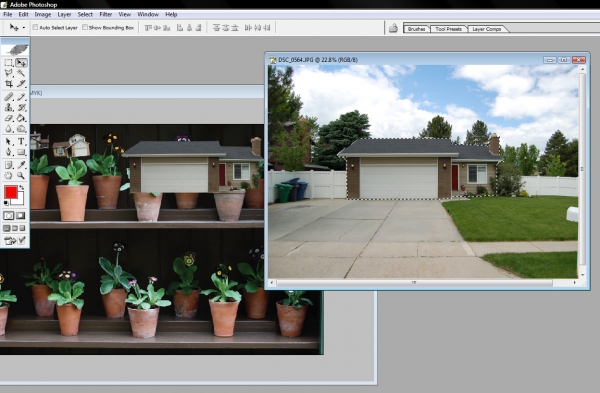Viewport: 600px width, 393px height.
Task: Swap foreground and background colors
Action: pos(22,187)
